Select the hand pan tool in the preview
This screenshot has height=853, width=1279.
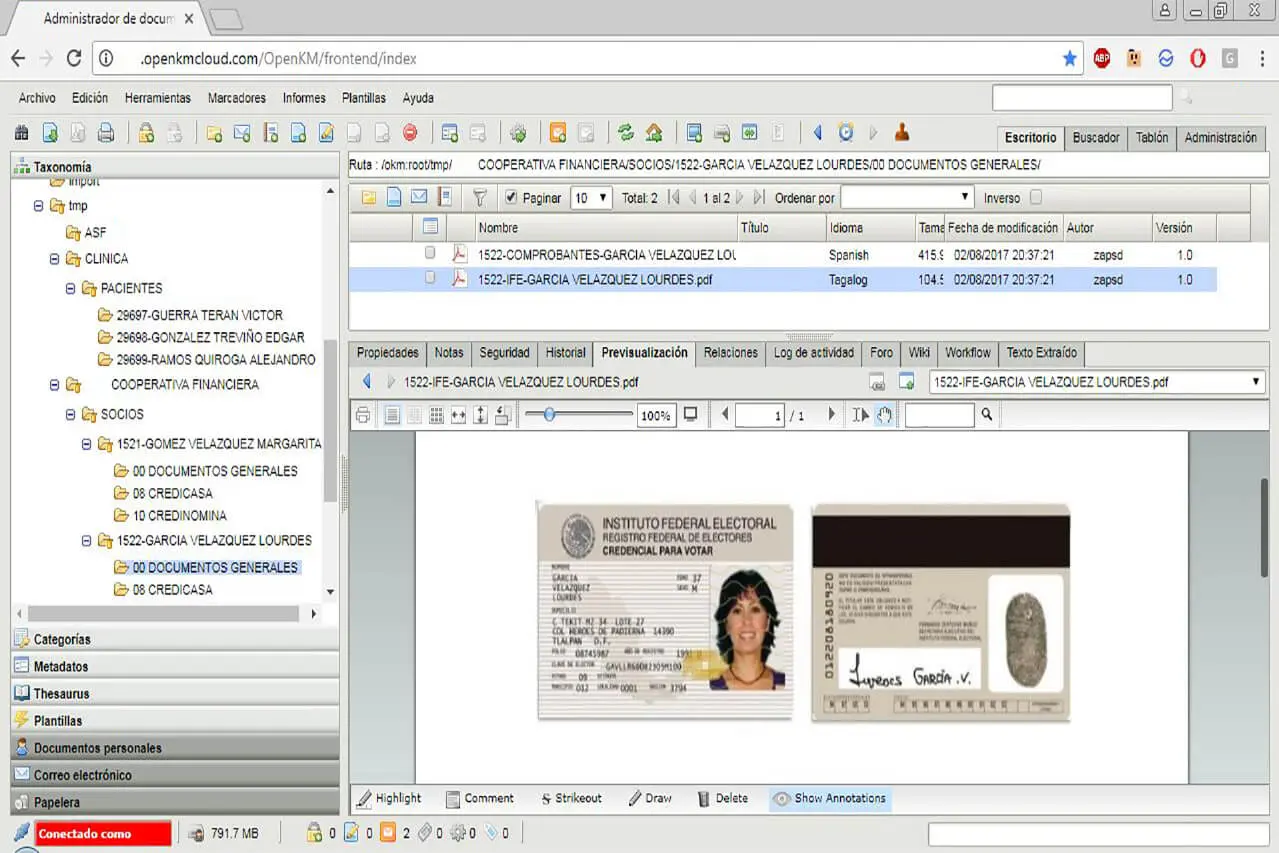(x=884, y=414)
